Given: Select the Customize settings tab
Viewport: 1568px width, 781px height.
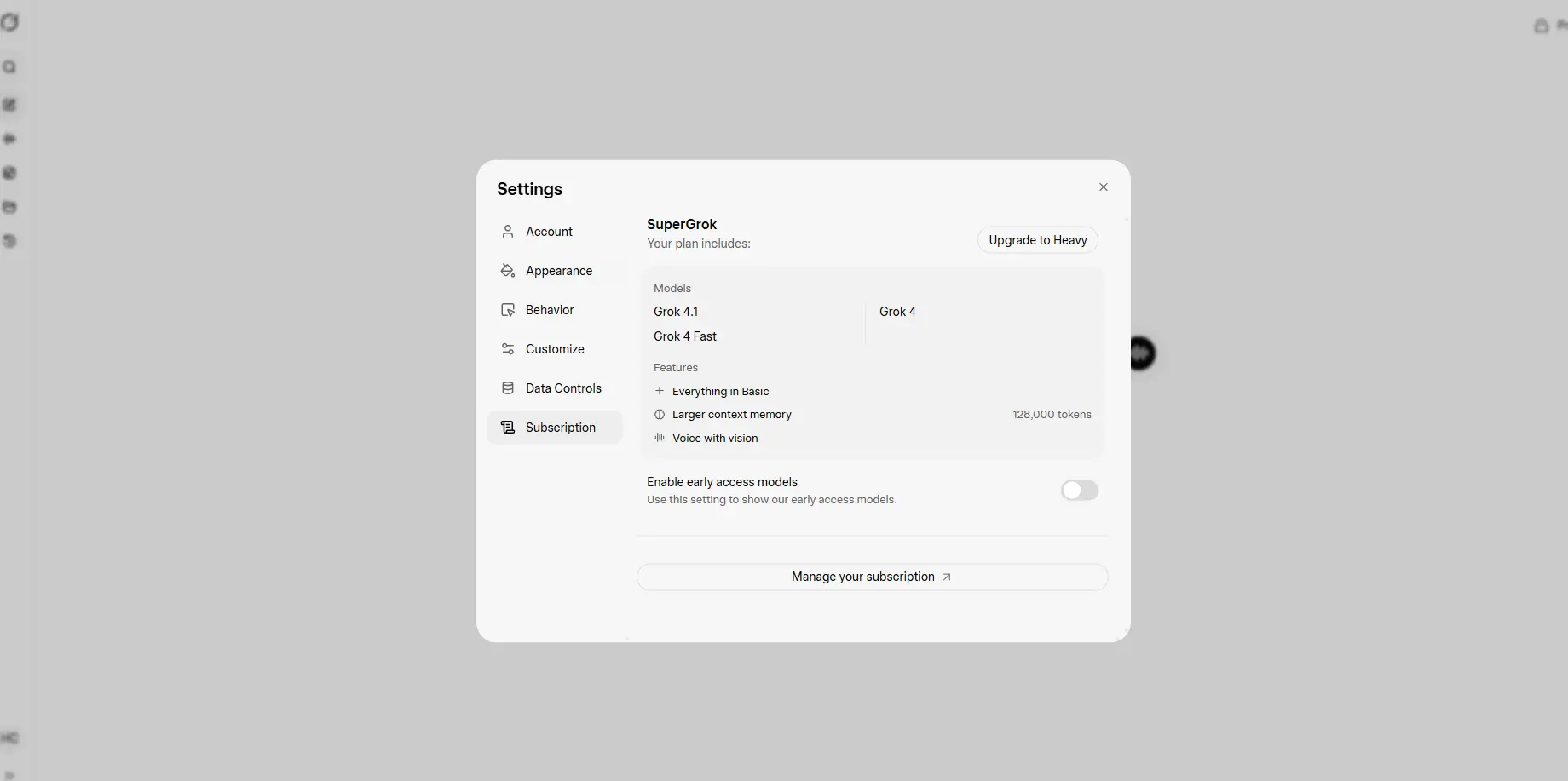Looking at the screenshot, I should pyautogui.click(x=555, y=349).
